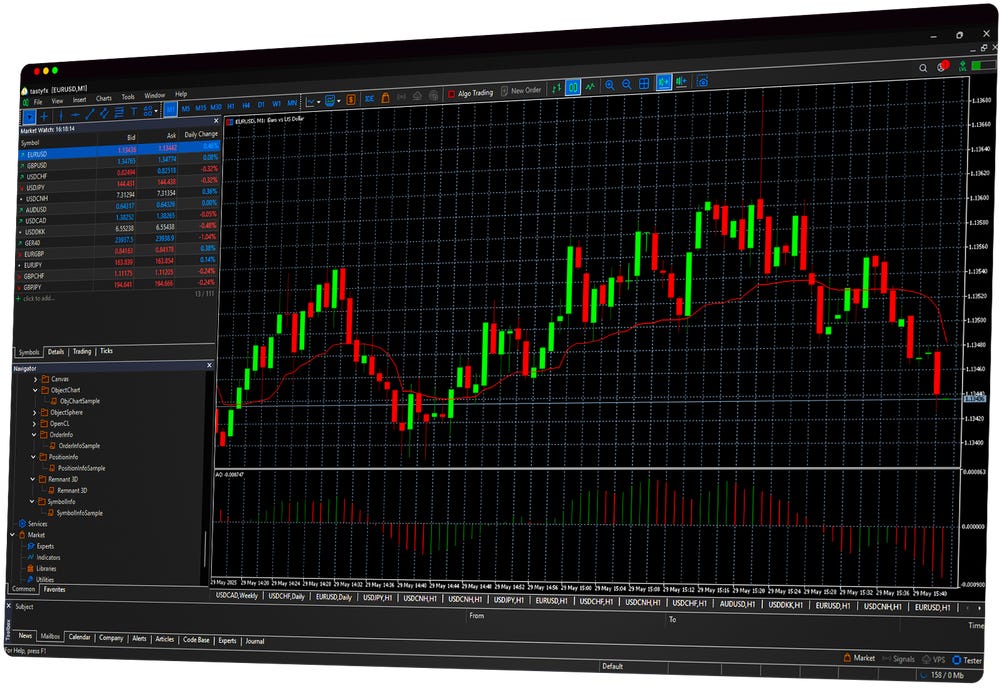Select the M1 timeframe
Screen dimensions: 1000x688
(x=170, y=110)
